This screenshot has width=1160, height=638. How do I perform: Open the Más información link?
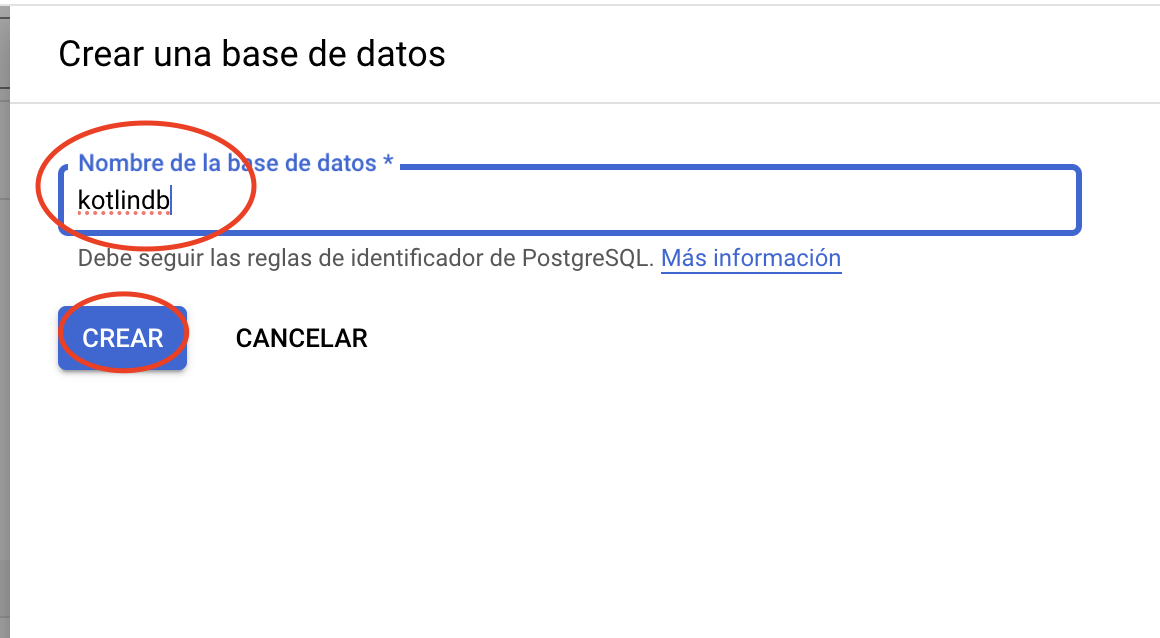(750, 258)
